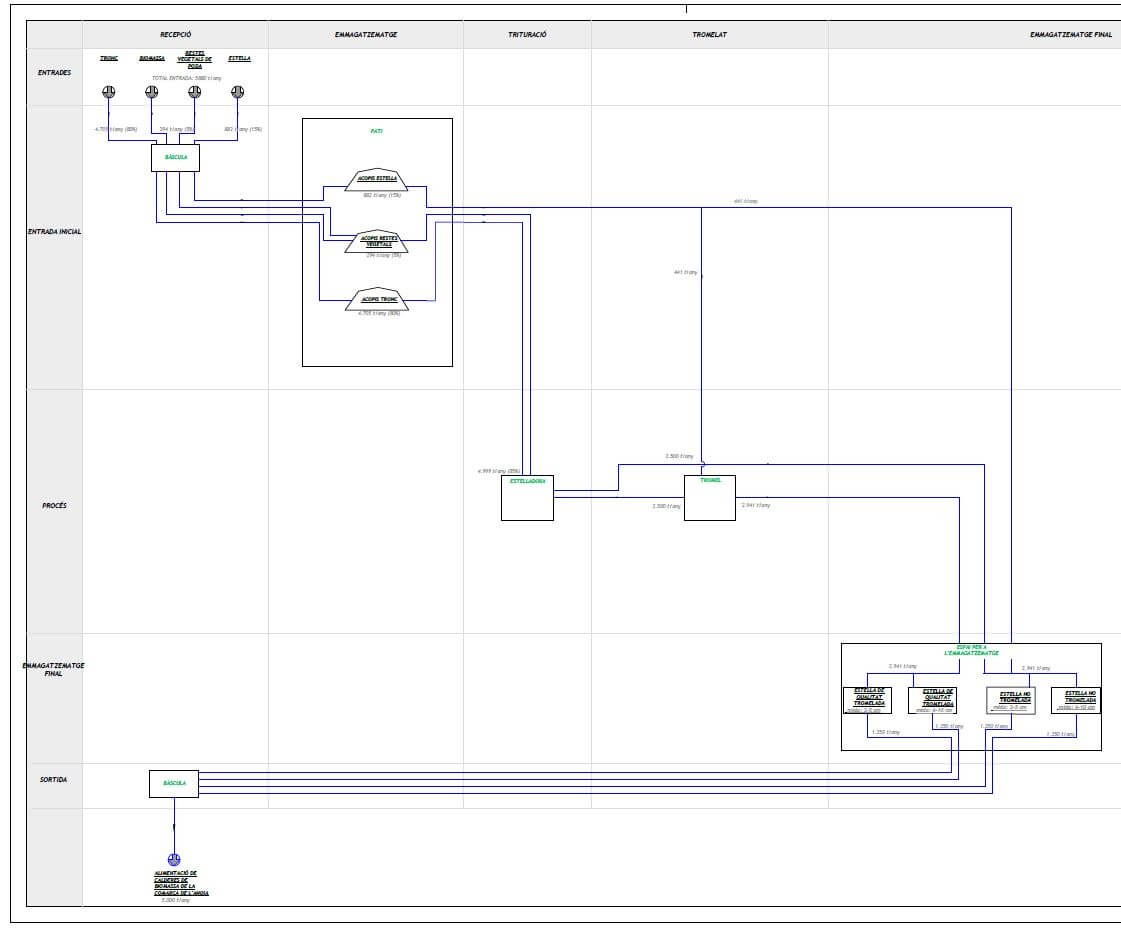
Task: Click the Tròmel process box
Action: [709, 498]
